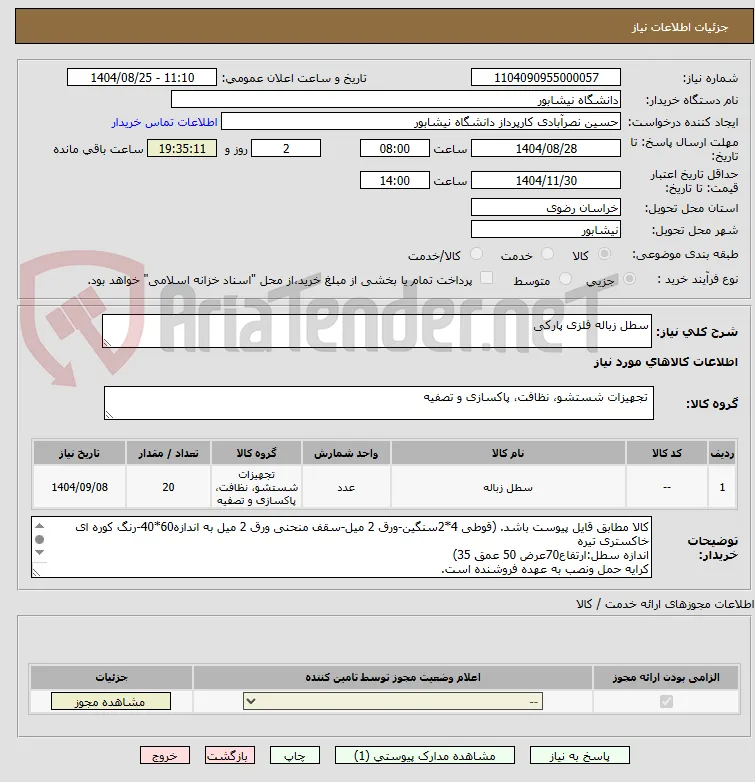Click the remaining days field showing 2
The height and width of the screenshot is (782, 755).
coord(286,149)
